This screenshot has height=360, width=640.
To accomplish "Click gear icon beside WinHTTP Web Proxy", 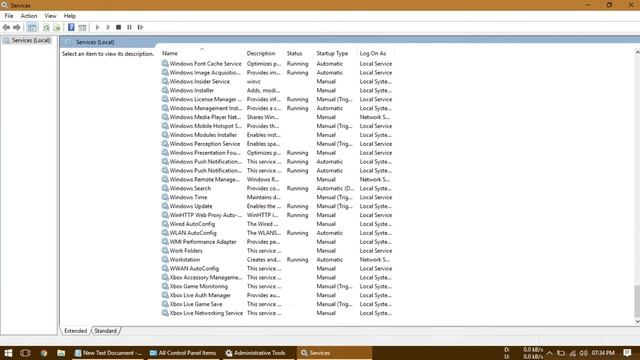I will [x=165, y=215].
